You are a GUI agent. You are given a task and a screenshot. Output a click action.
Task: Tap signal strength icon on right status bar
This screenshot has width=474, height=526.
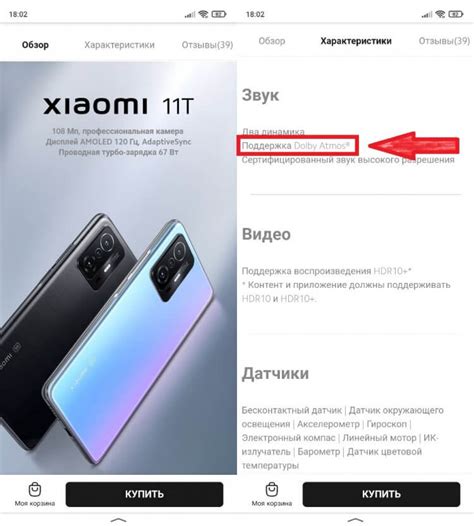[x=427, y=14]
